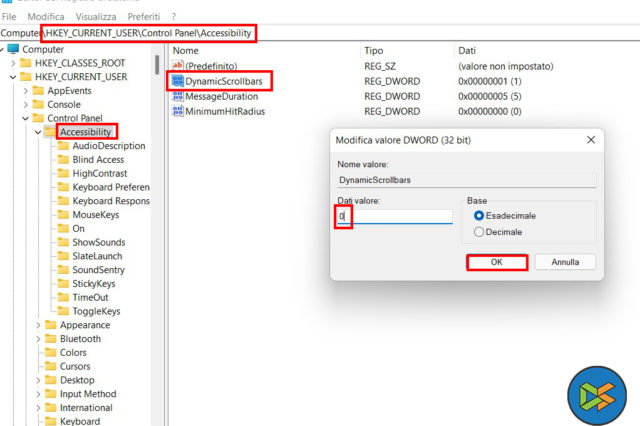Click the Nome valore field showing DynamicScrollbars
This screenshot has height=426, width=640.
(x=467, y=180)
